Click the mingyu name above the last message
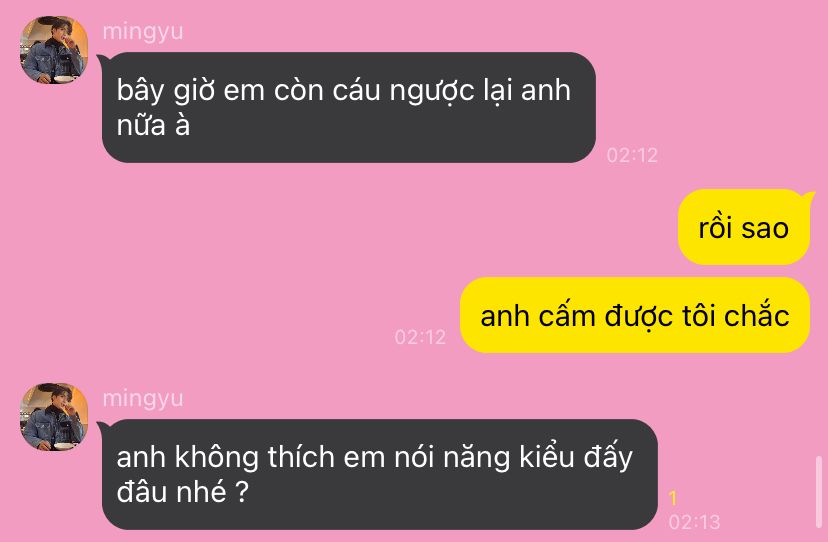Image resolution: width=828 pixels, height=542 pixels. 143,399
